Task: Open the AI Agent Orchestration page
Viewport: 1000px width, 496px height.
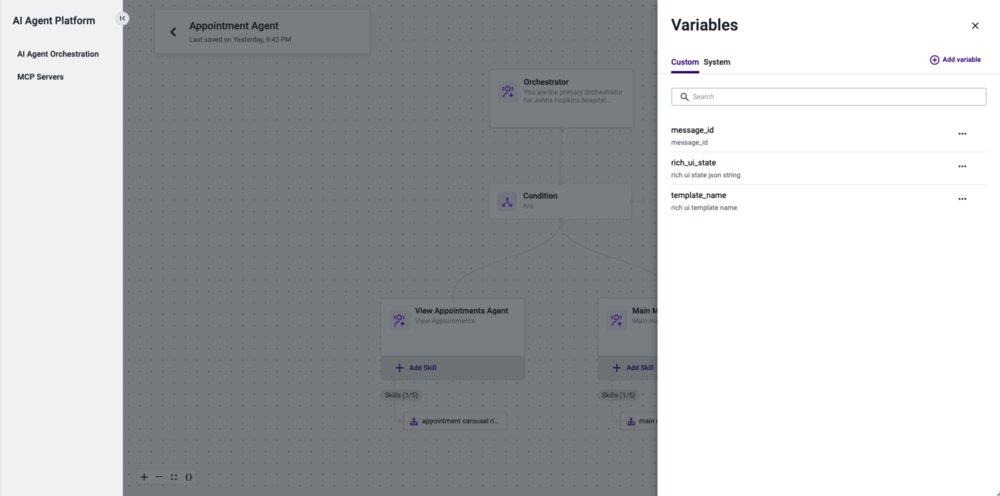Action: pyautogui.click(x=58, y=54)
